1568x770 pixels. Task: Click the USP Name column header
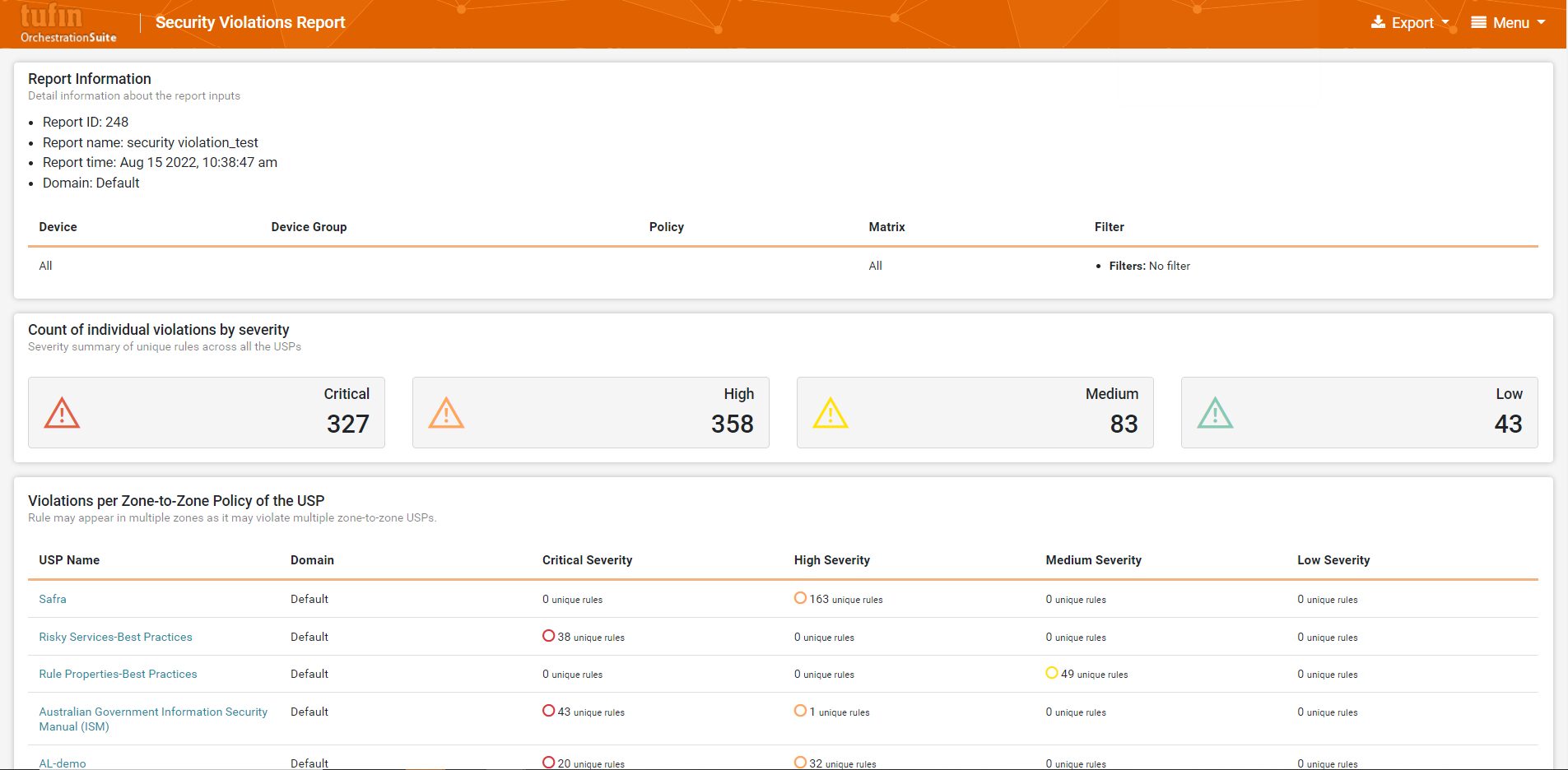click(x=69, y=560)
